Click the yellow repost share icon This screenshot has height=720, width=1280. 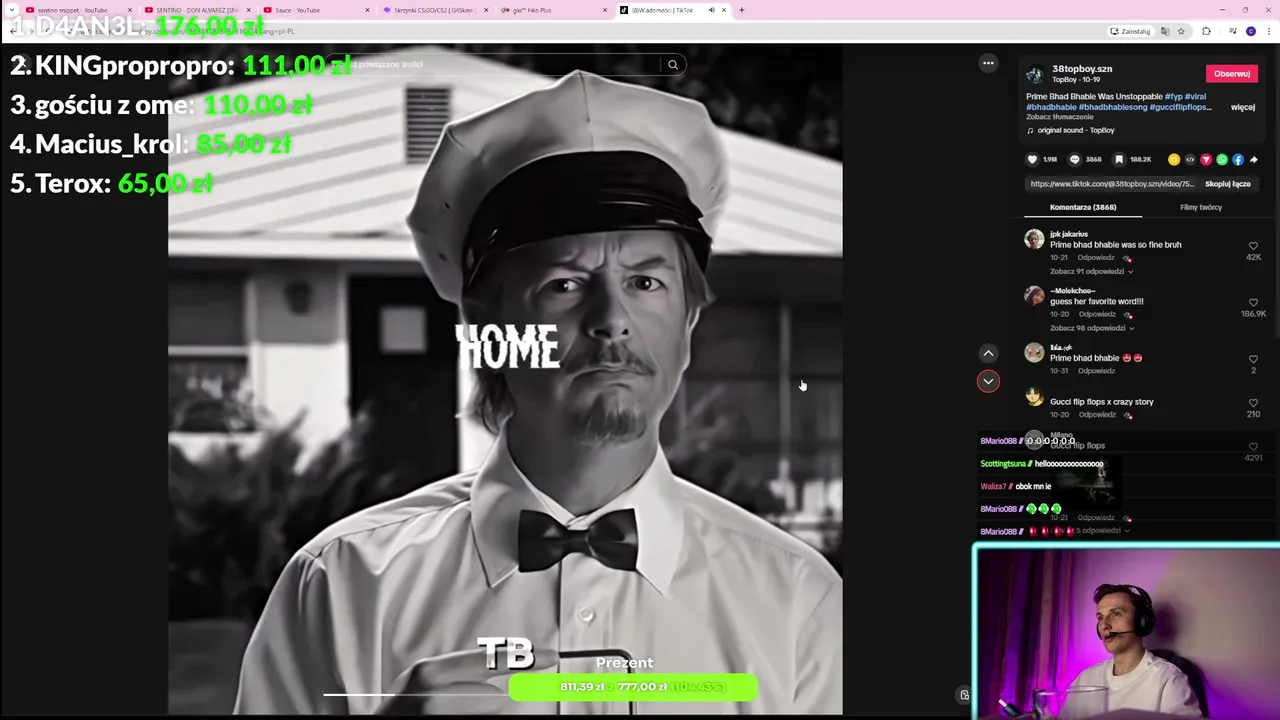[1174, 159]
